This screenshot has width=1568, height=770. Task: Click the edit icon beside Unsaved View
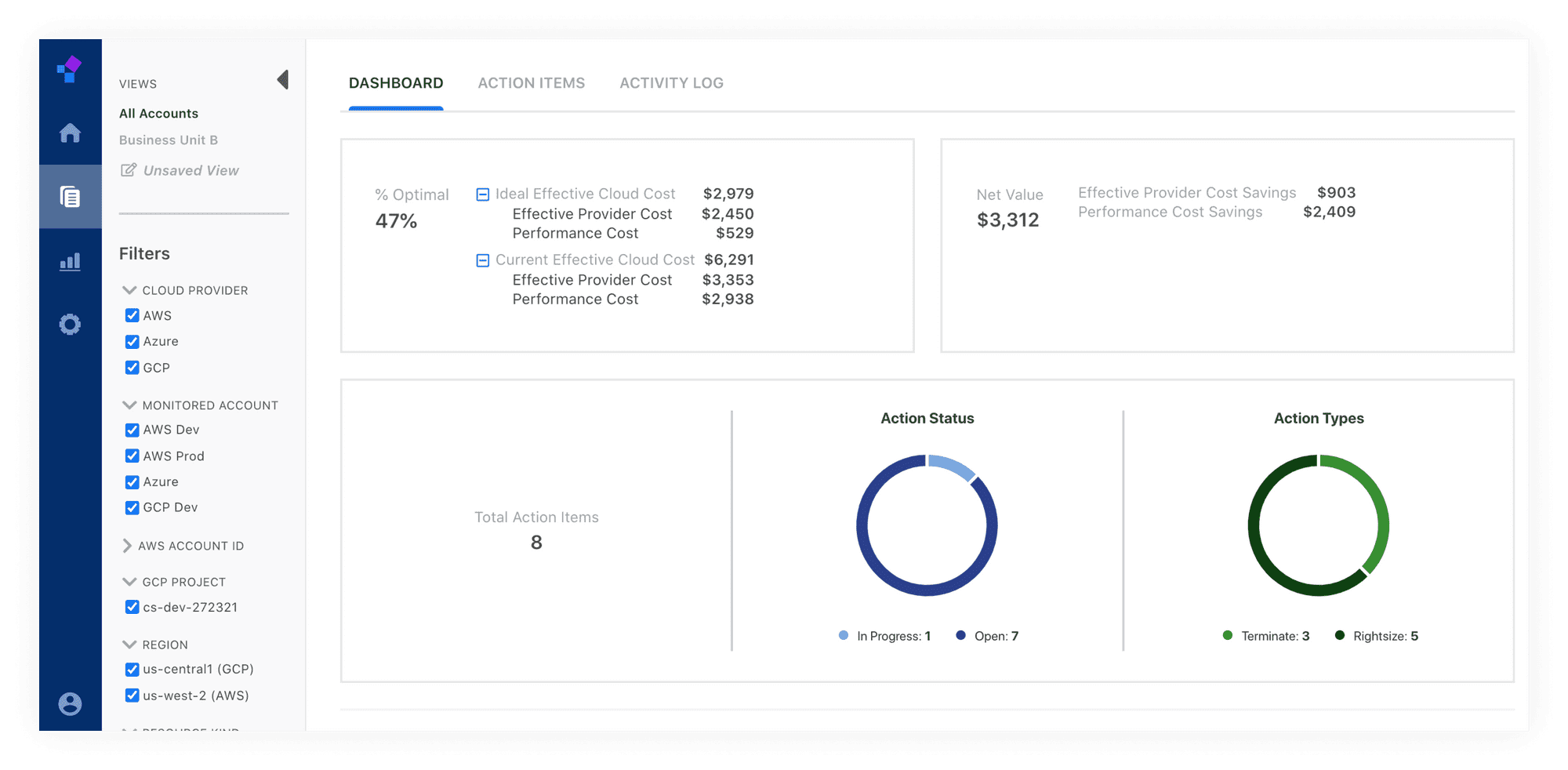128,170
